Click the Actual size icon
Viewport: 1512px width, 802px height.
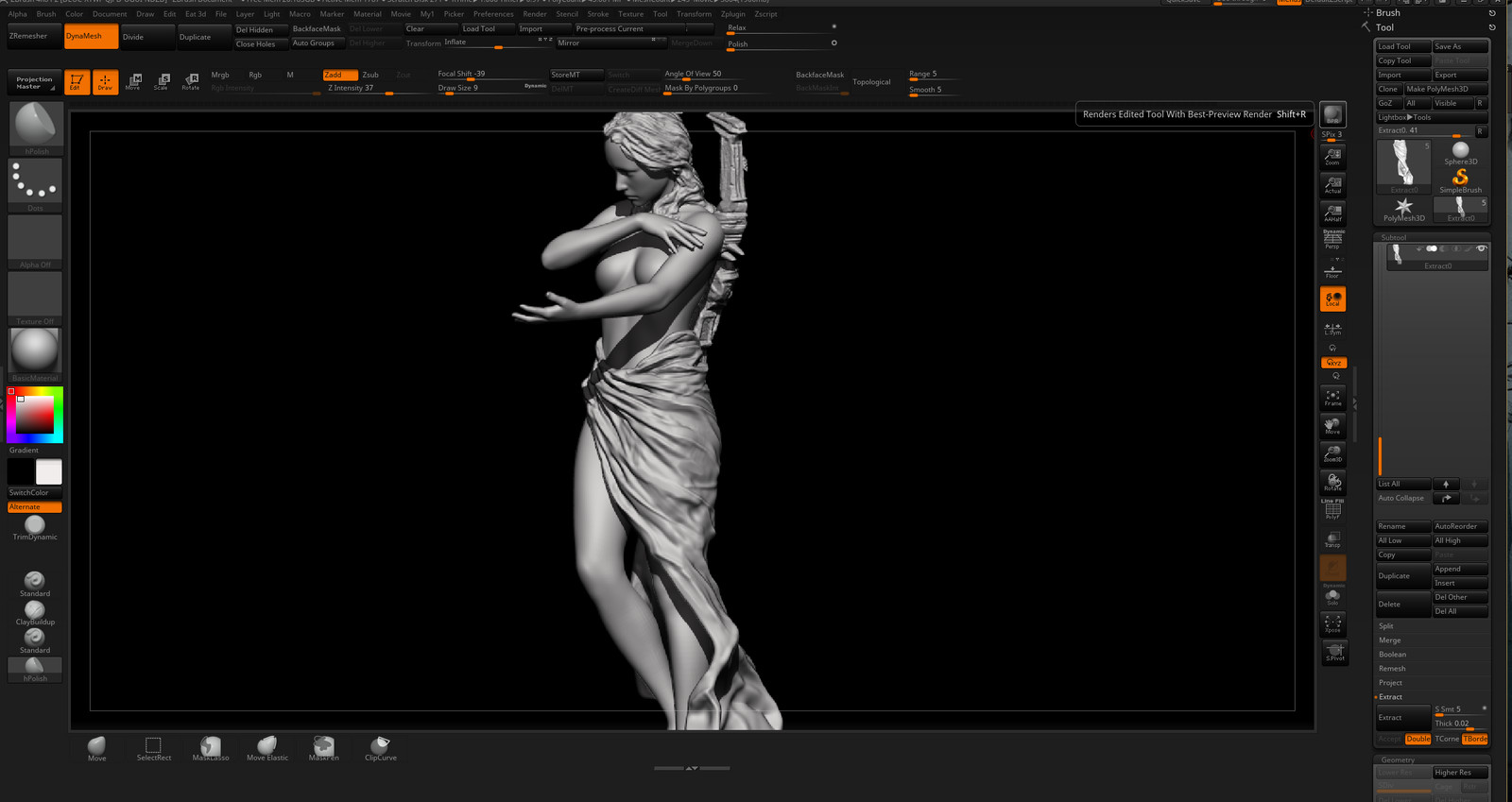pos(1332,184)
